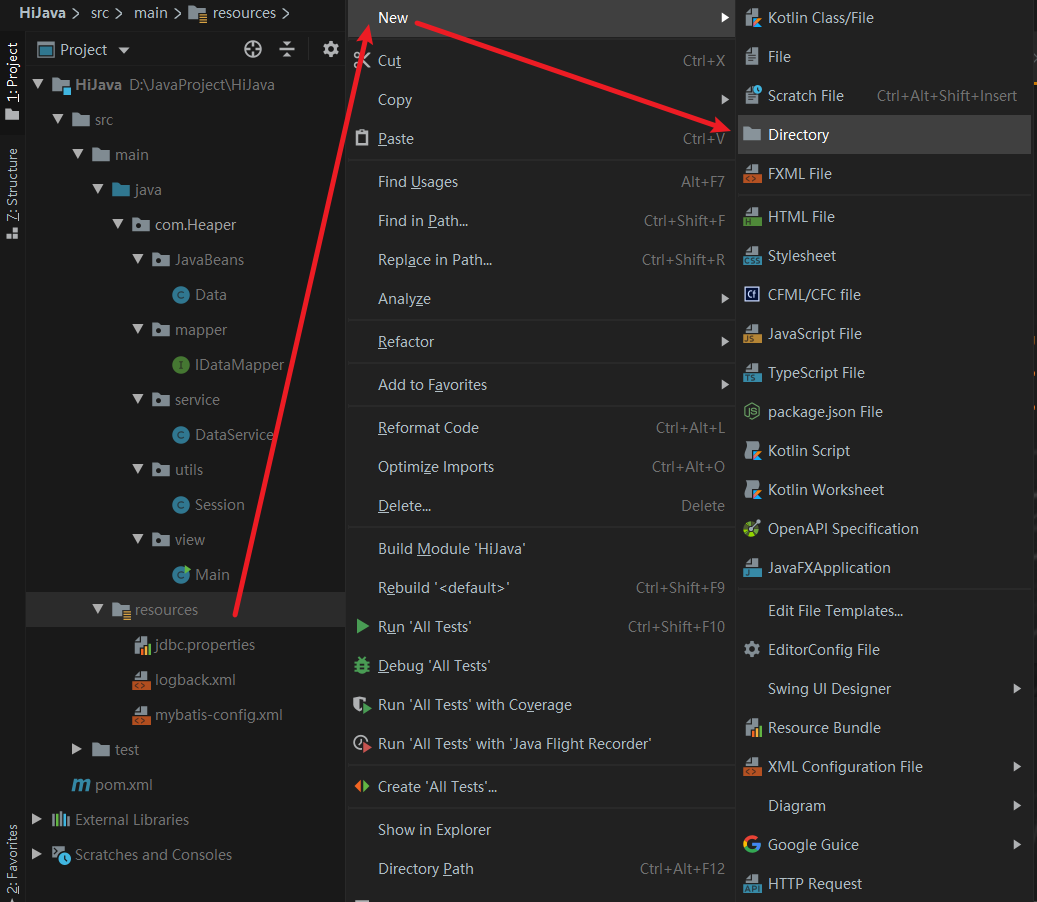Choose Scratch File icon entry
The width and height of the screenshot is (1037, 902).
[753, 96]
